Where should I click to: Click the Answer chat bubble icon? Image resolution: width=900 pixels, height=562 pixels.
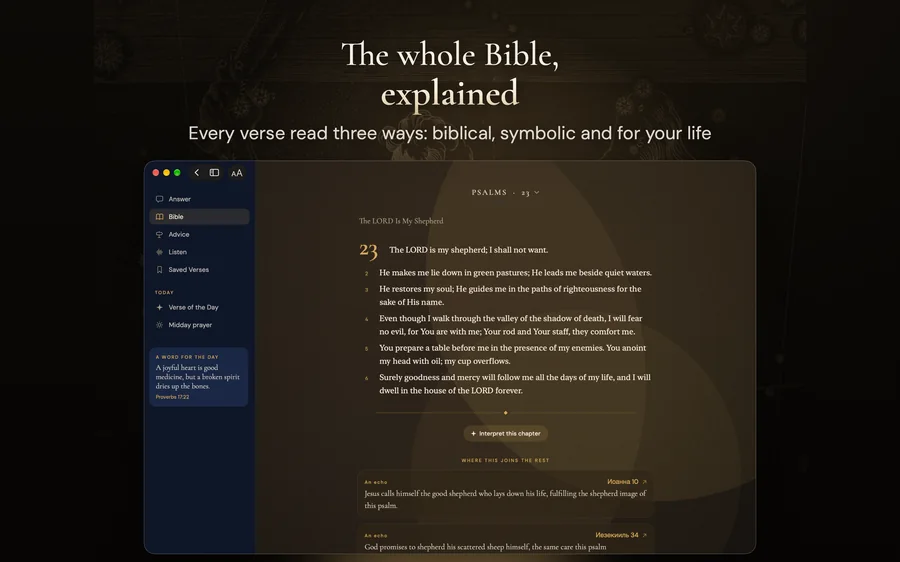(160, 199)
